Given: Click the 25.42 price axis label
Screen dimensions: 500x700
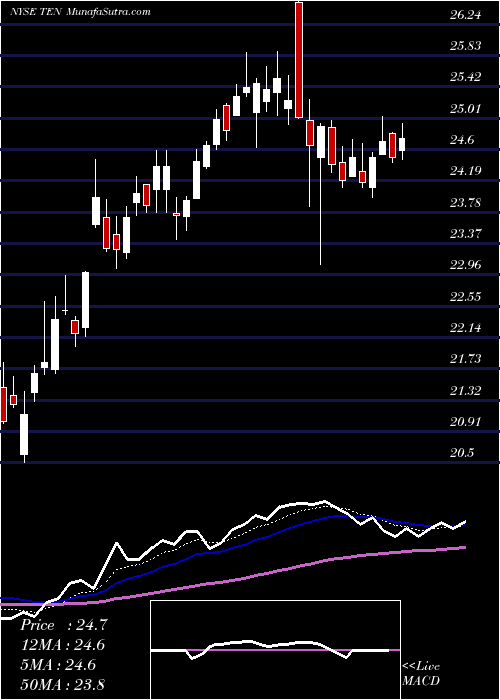Looking at the screenshot, I should (x=465, y=77).
